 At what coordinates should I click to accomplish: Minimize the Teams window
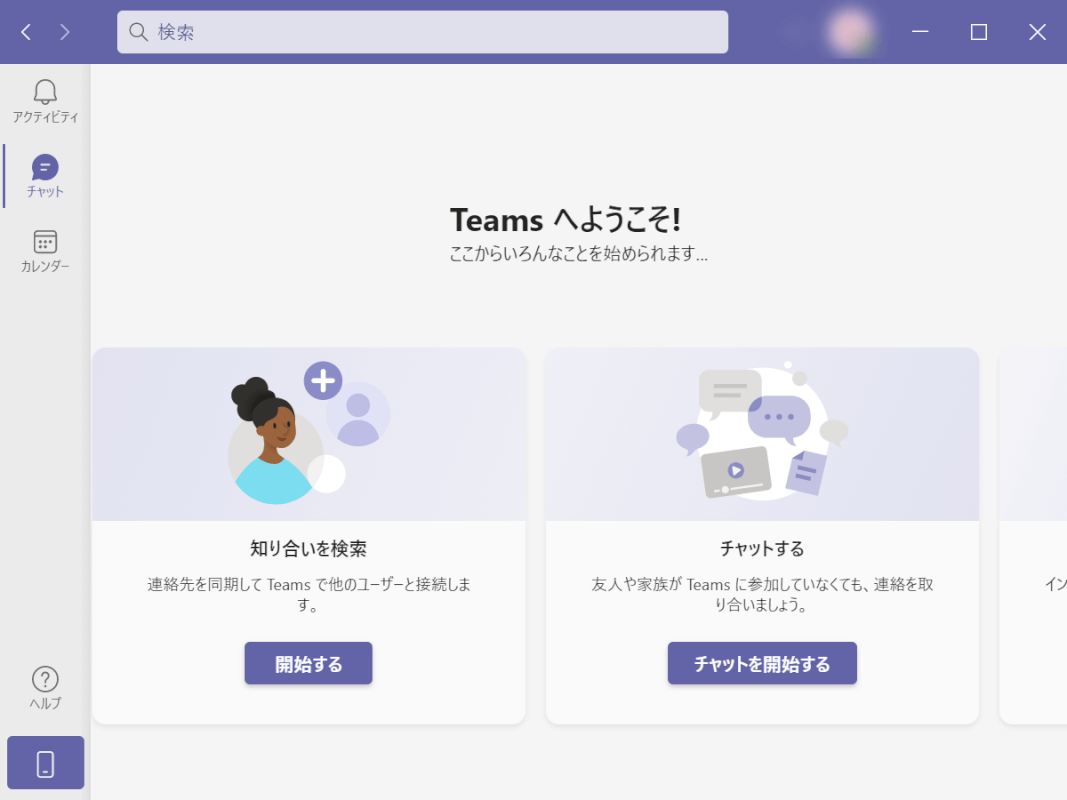pos(920,32)
